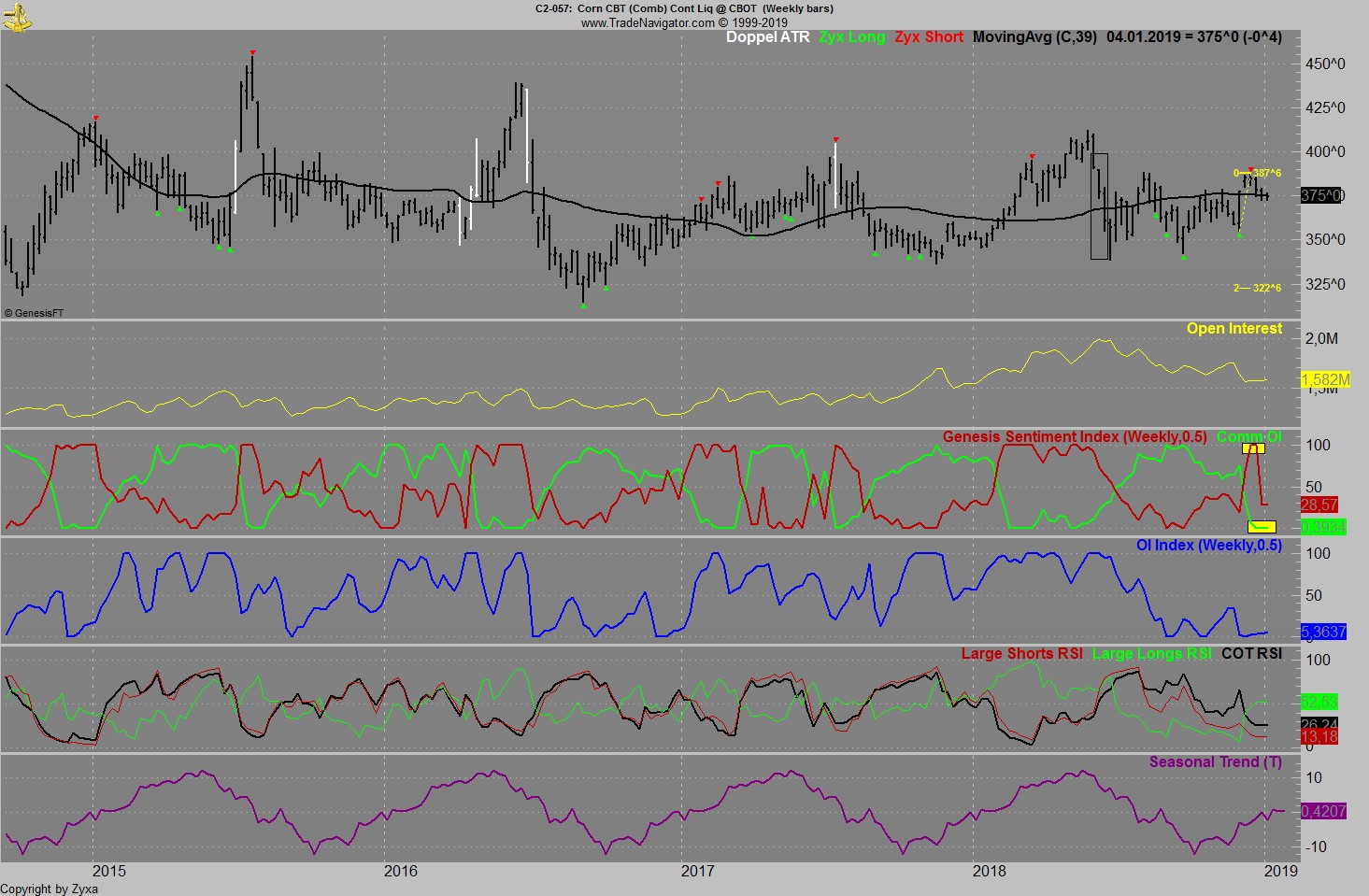Image resolution: width=1369 pixels, height=896 pixels.
Task: Click green long arrow below 2016 price low
Action: click(x=583, y=306)
